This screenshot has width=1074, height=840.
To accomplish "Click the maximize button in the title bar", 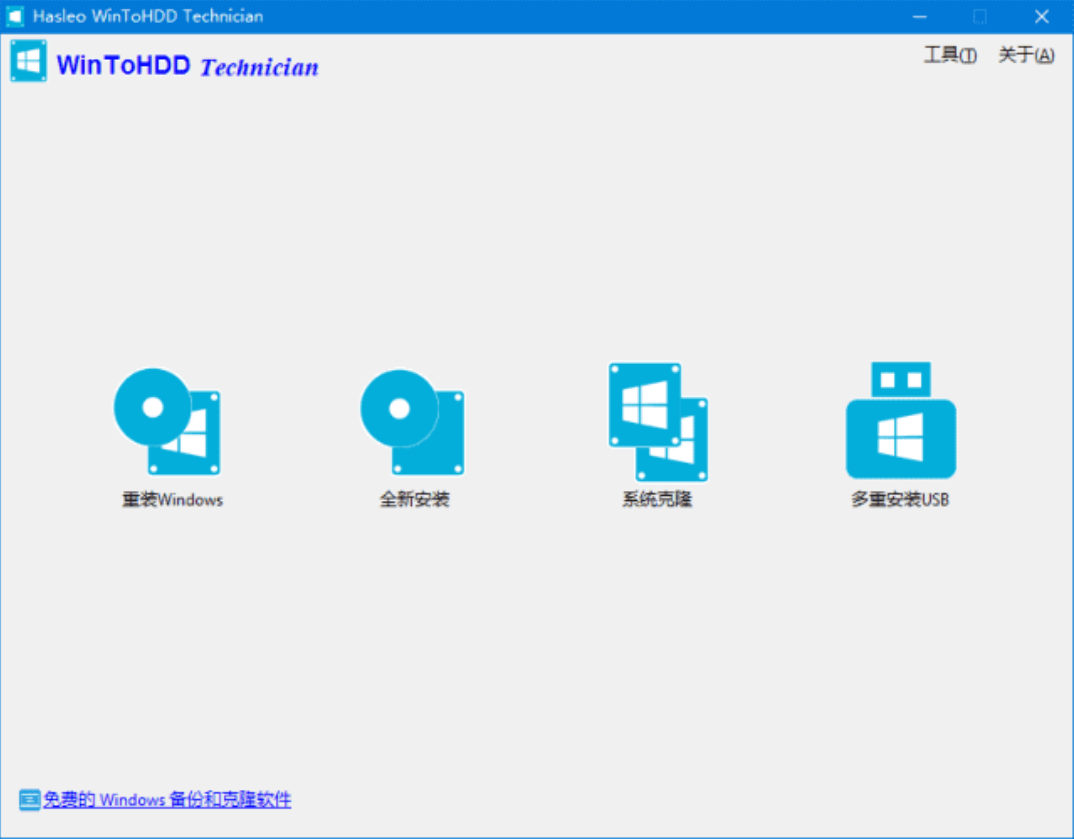I will [980, 16].
